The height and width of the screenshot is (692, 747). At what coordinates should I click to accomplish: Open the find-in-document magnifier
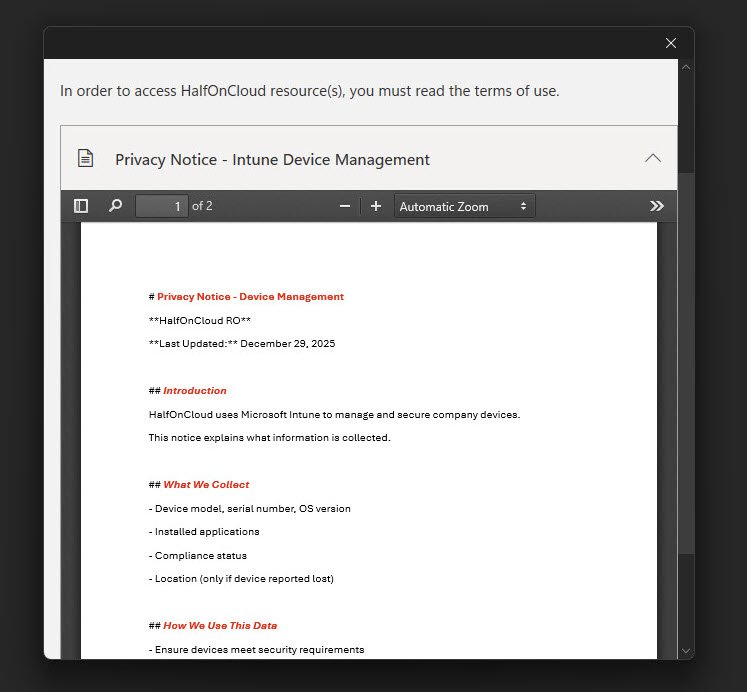(115, 206)
